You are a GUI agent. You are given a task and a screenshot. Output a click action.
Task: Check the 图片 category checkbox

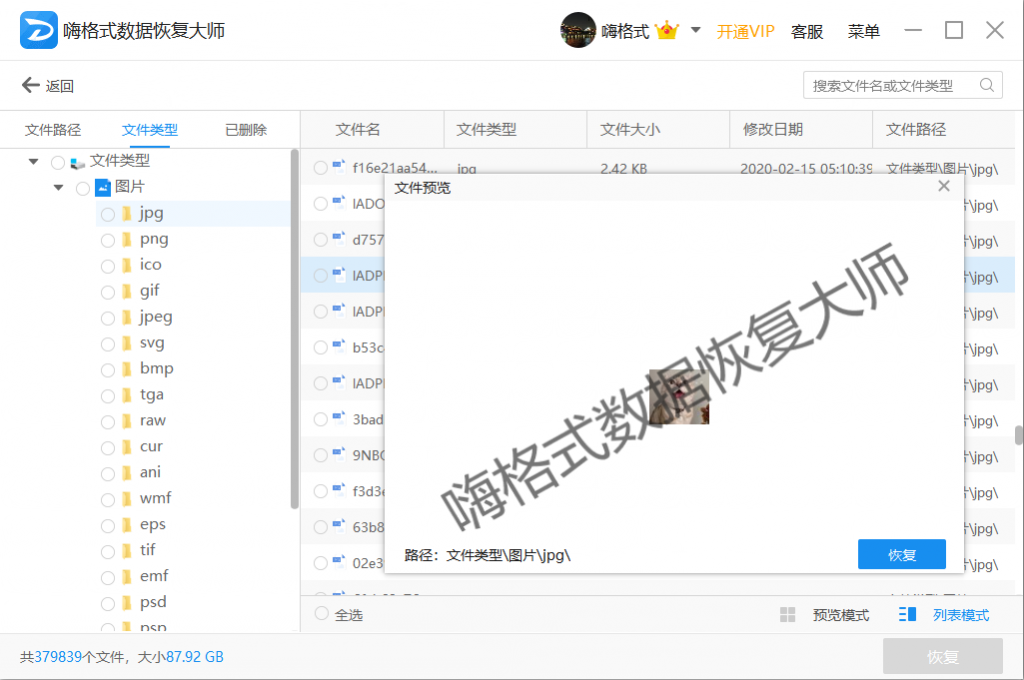82,188
